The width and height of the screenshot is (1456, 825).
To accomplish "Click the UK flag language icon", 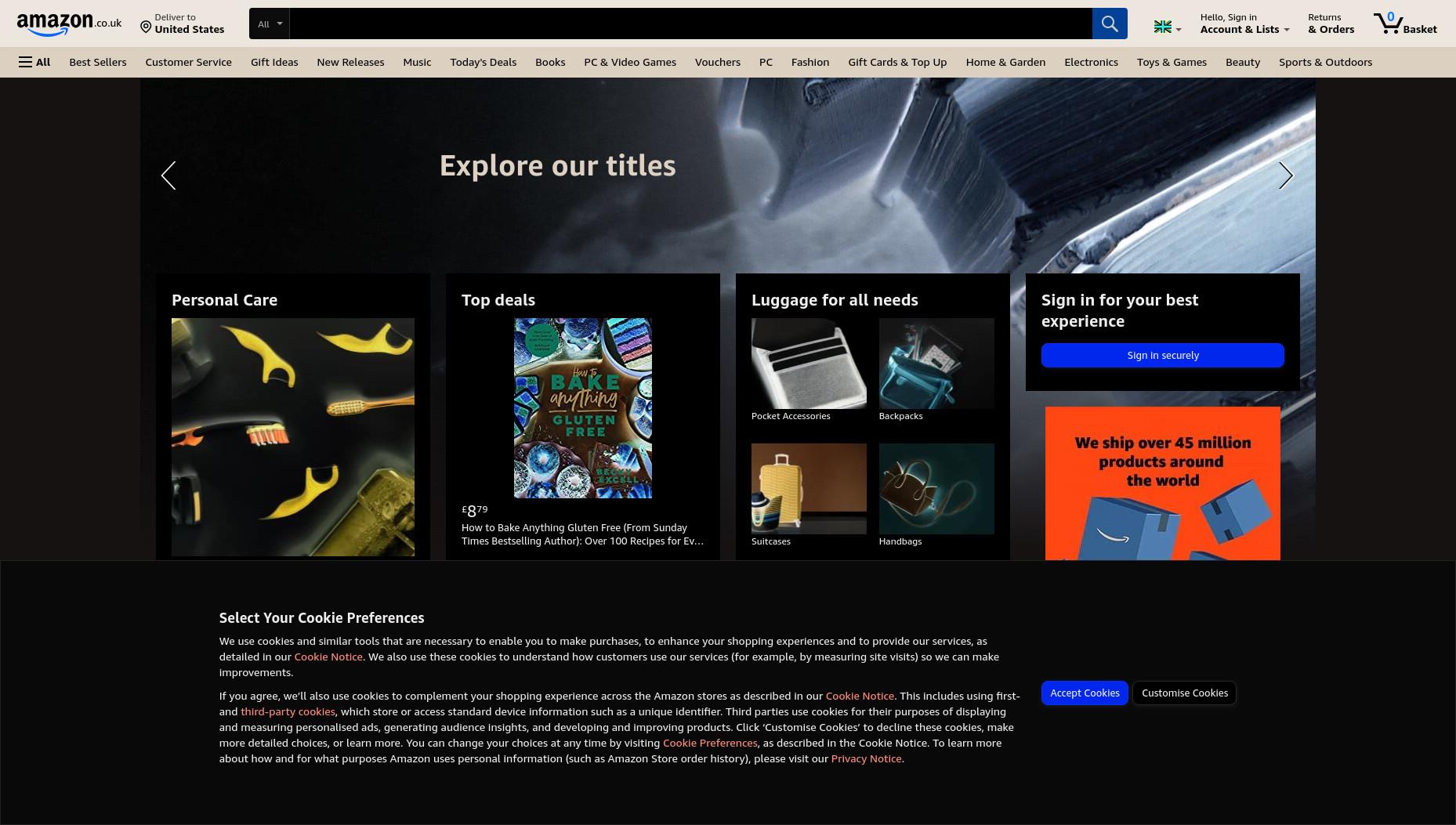I will 1167,27.
